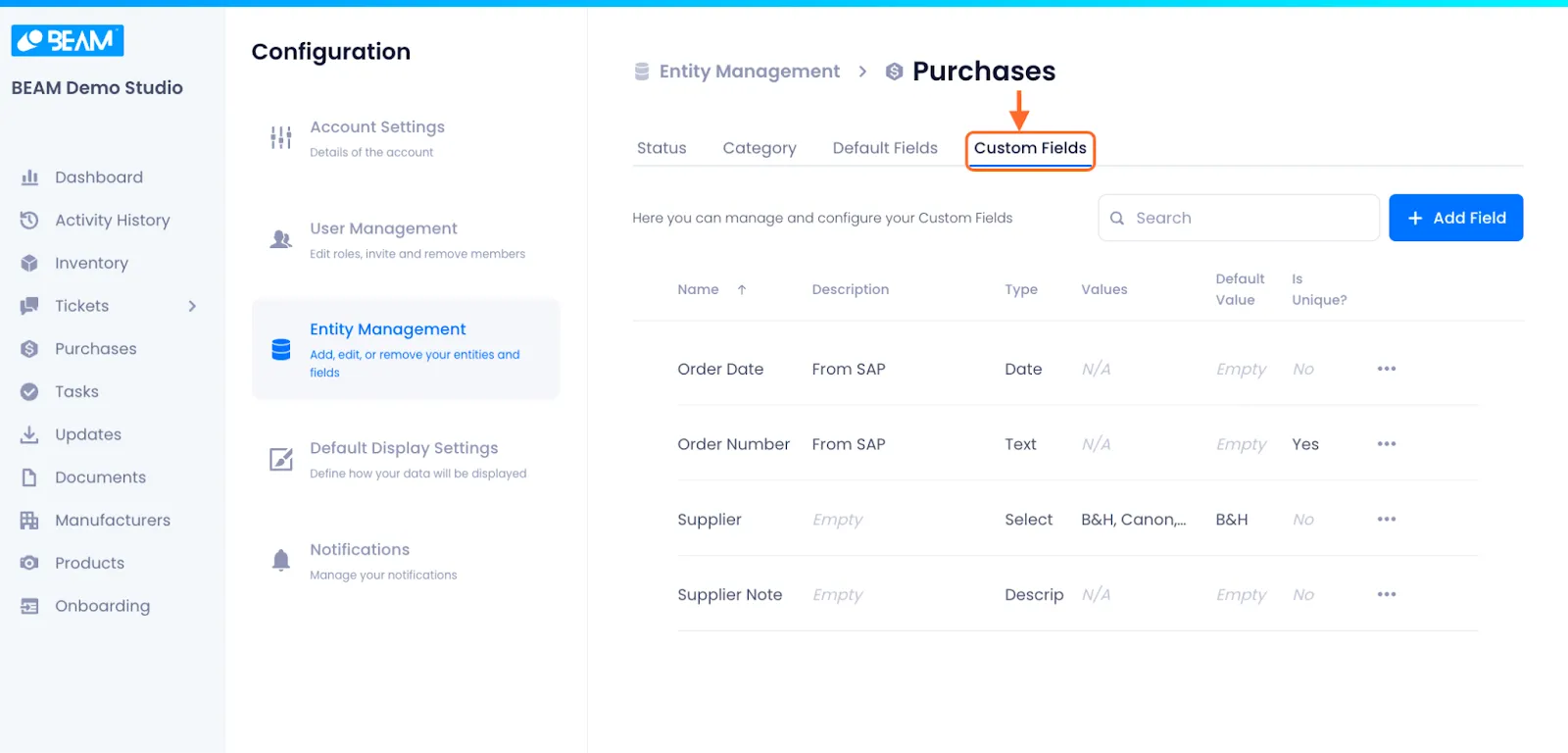Click the Description column header
The image size is (1568, 753).
click(x=851, y=289)
